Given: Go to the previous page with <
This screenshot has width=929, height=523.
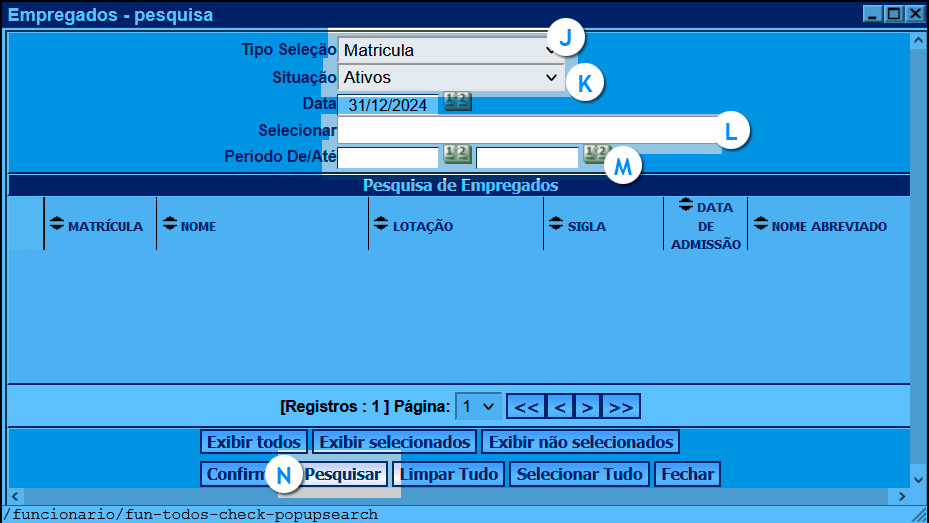Looking at the screenshot, I should [x=560, y=407].
